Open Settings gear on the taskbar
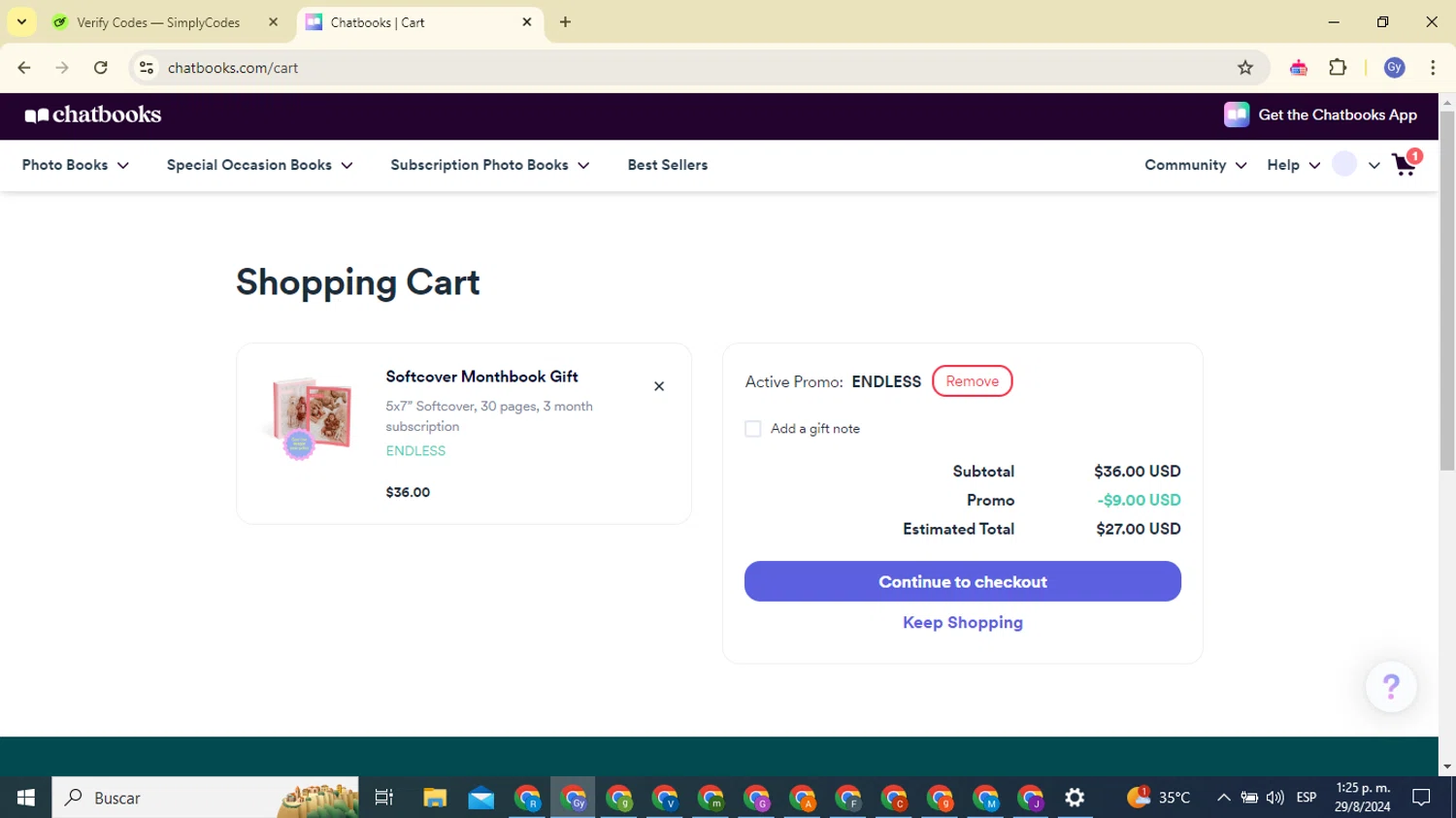This screenshot has height=818, width=1456. [x=1075, y=798]
